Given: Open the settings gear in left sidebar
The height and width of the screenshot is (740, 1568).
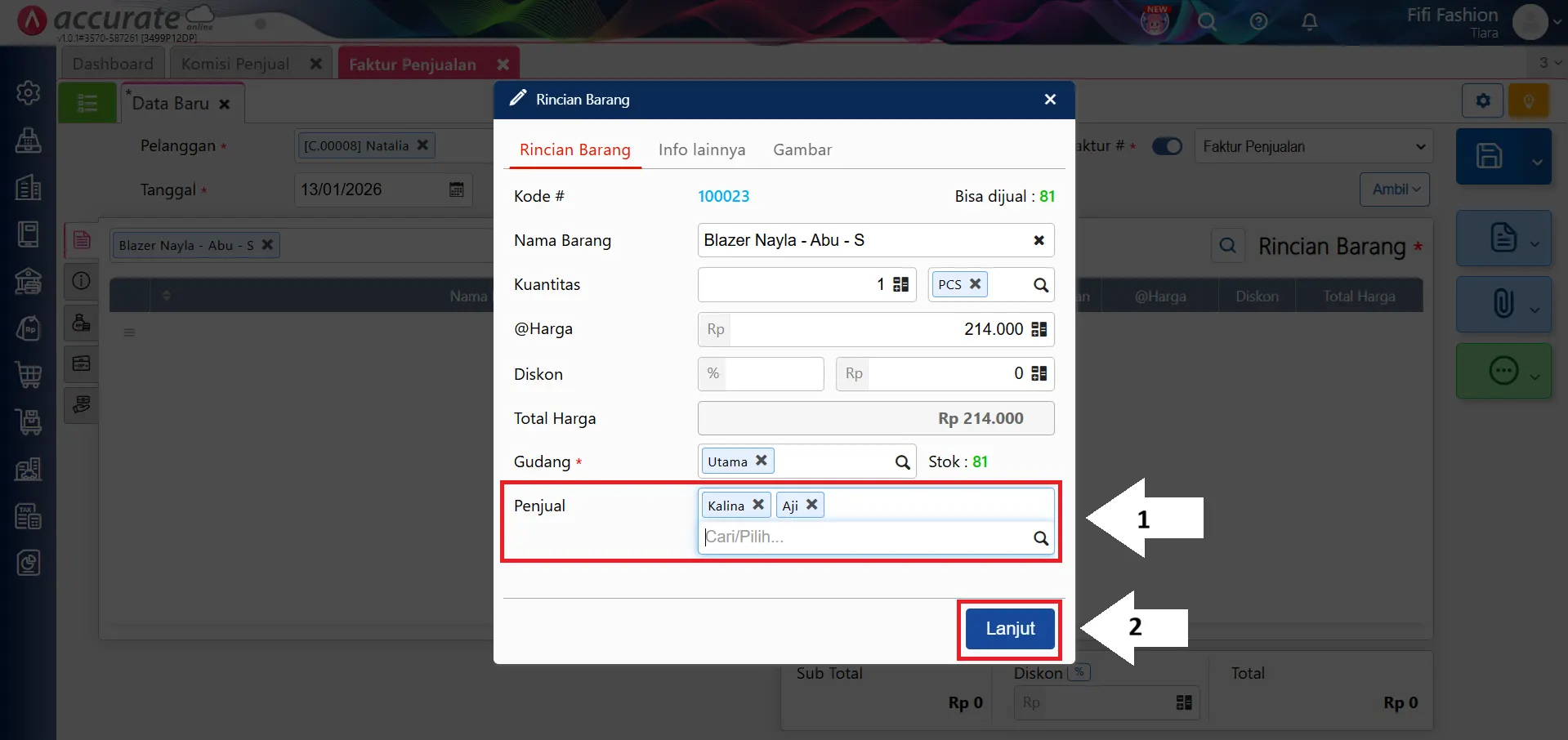Looking at the screenshot, I should [29, 92].
